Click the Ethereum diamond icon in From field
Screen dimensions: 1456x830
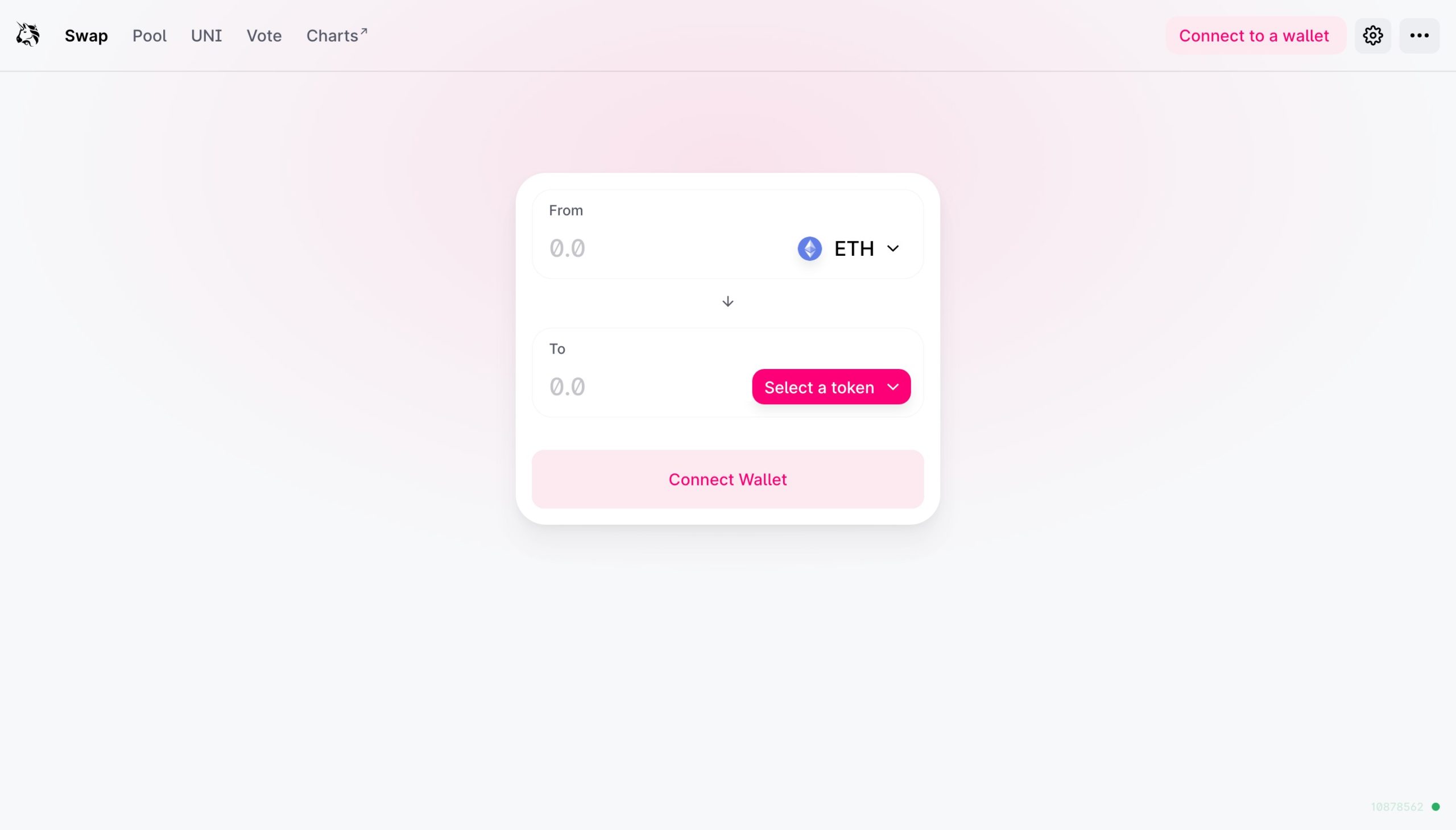click(809, 247)
